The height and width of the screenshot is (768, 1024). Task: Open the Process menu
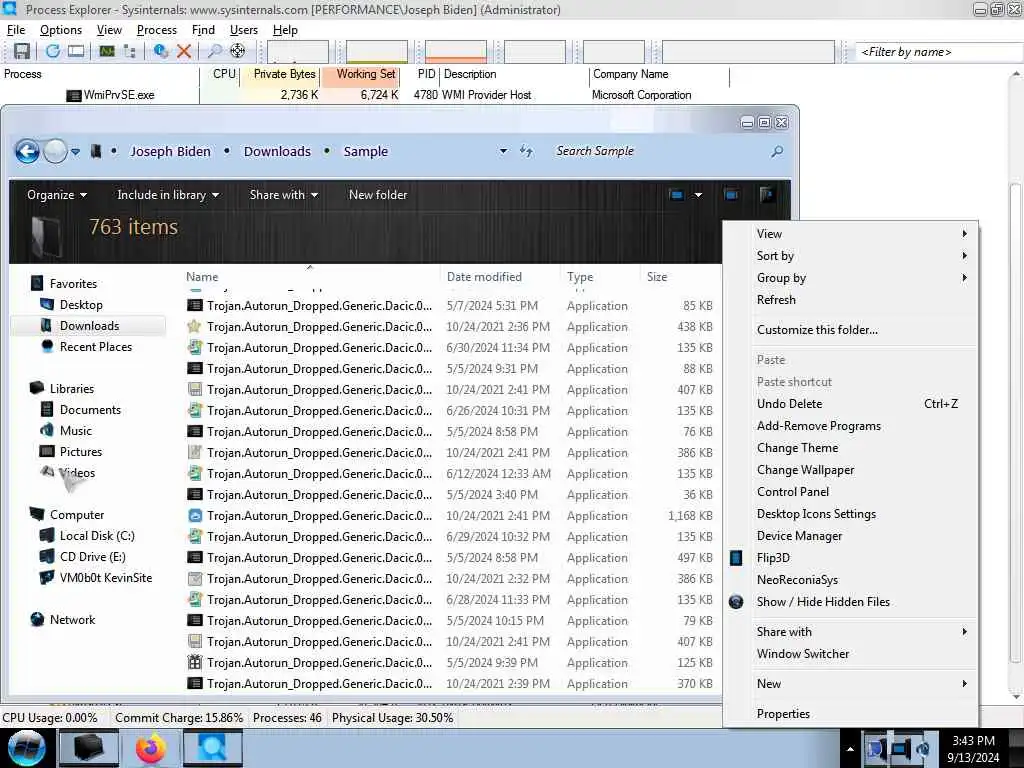point(157,30)
